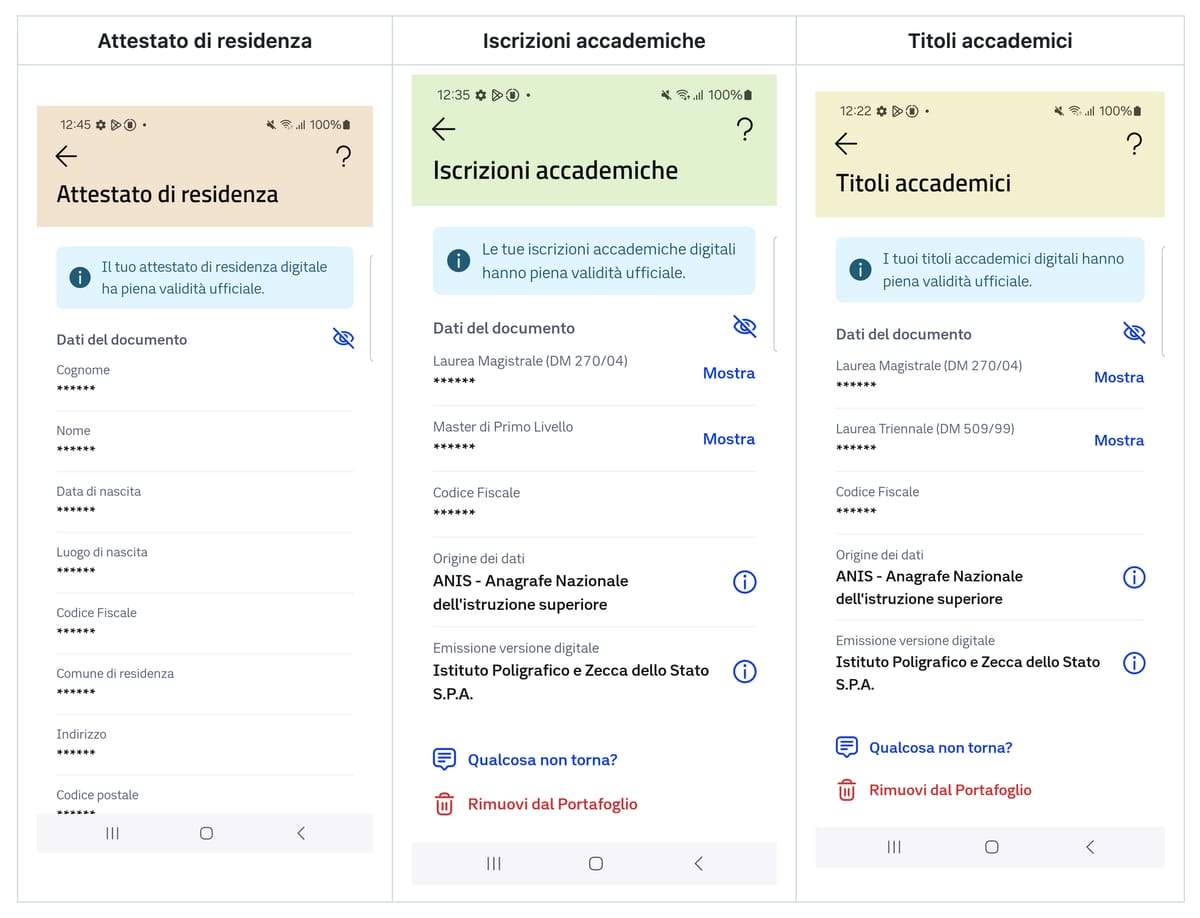Toggle data visibility eye in Attestato di residenza
Screen dimensions: 1200x918
point(343,339)
